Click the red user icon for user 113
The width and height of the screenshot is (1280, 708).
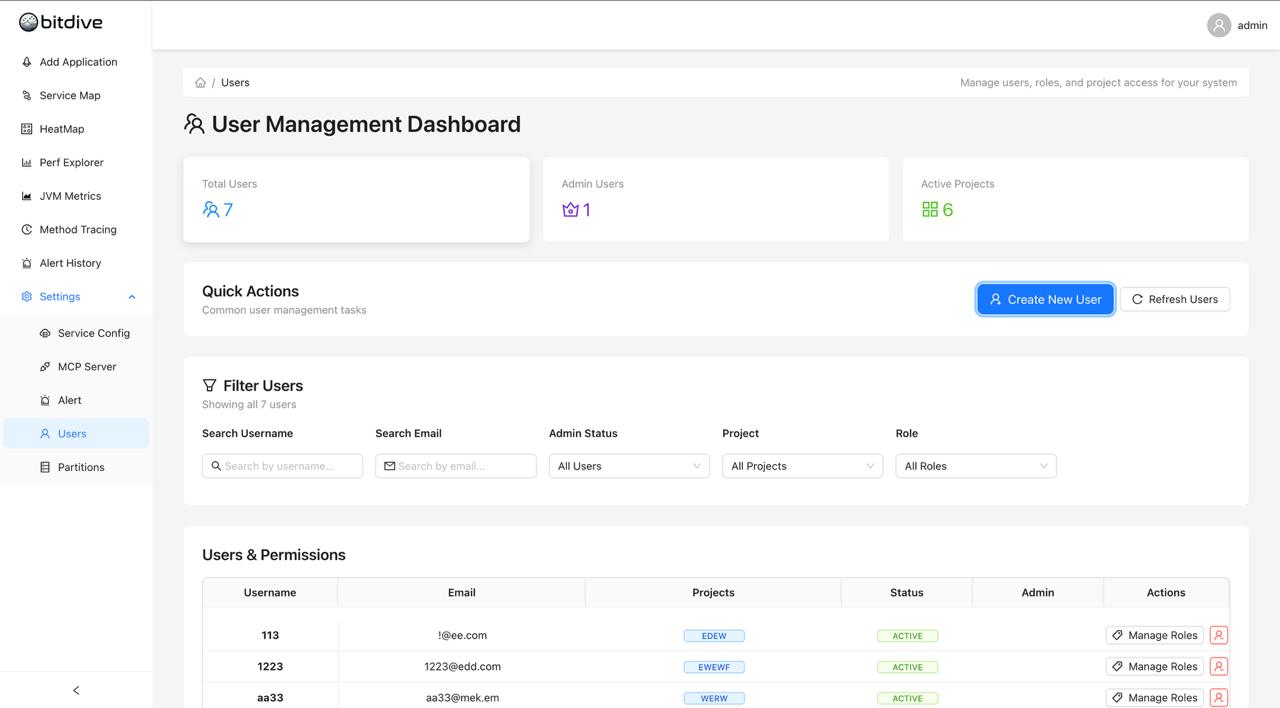pos(1218,635)
